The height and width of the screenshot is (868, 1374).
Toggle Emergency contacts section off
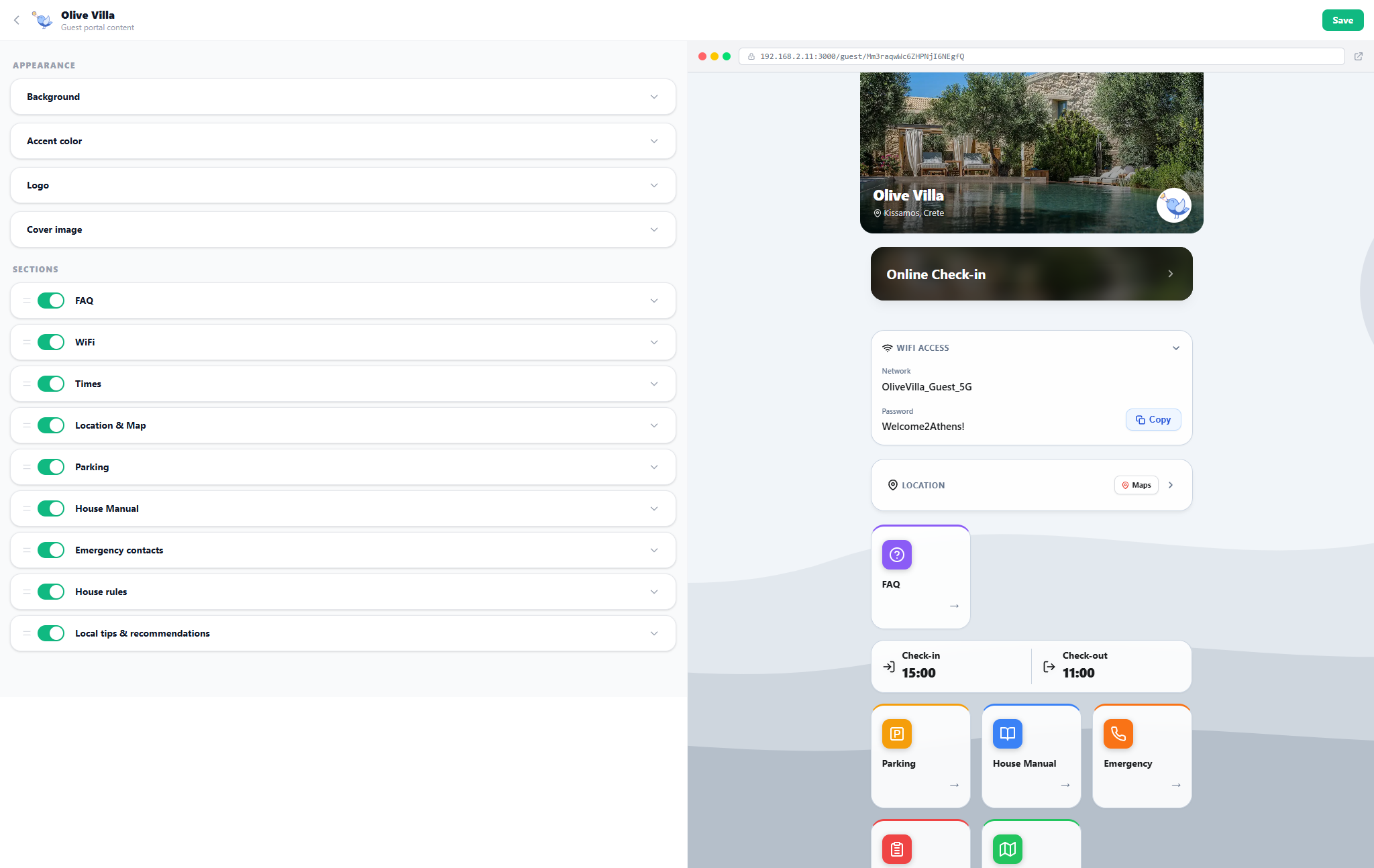tap(51, 550)
